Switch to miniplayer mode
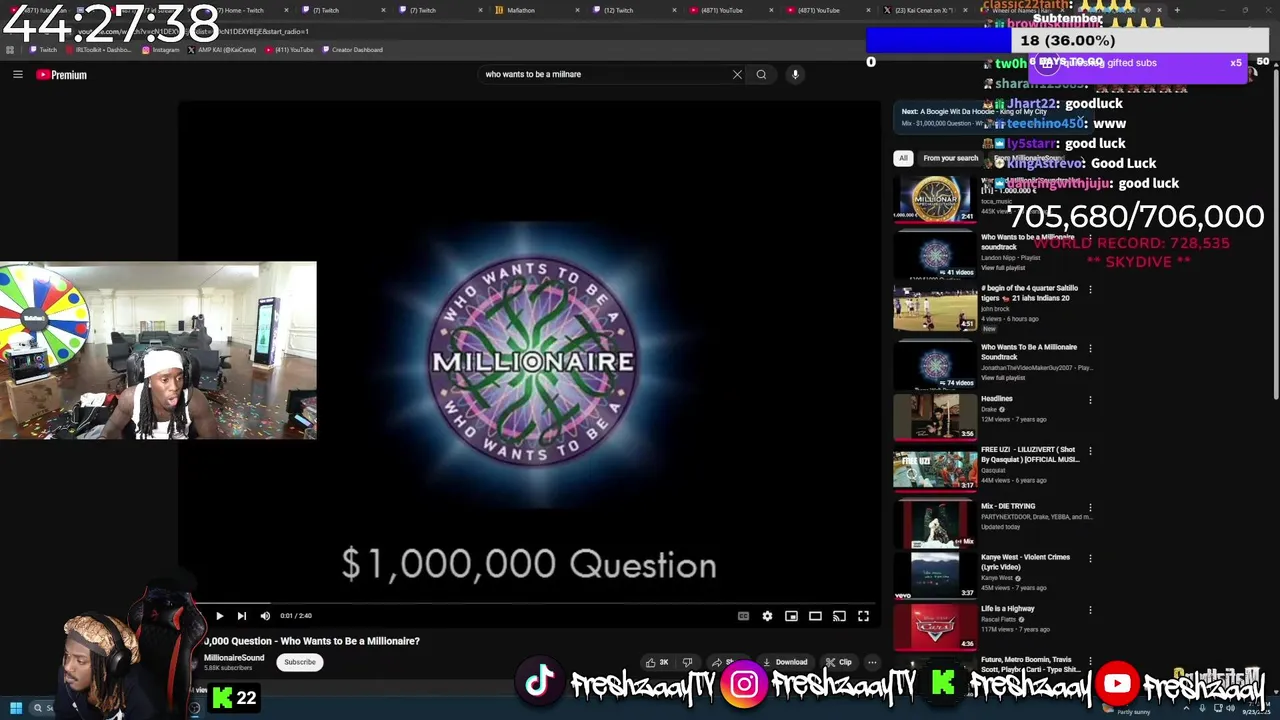 coord(791,616)
